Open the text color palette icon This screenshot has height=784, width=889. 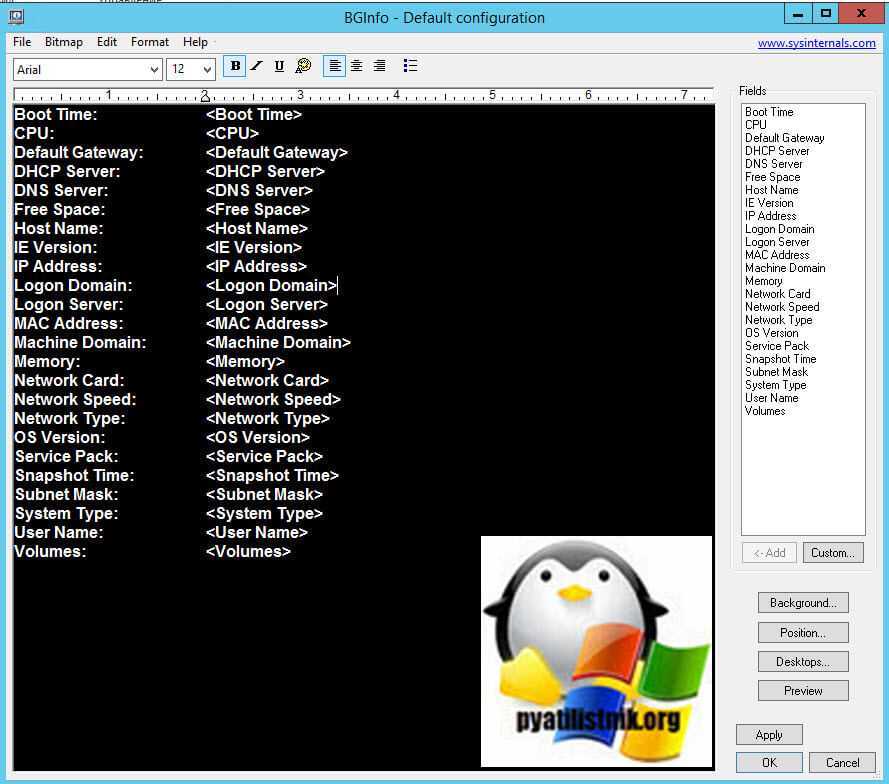[303, 66]
